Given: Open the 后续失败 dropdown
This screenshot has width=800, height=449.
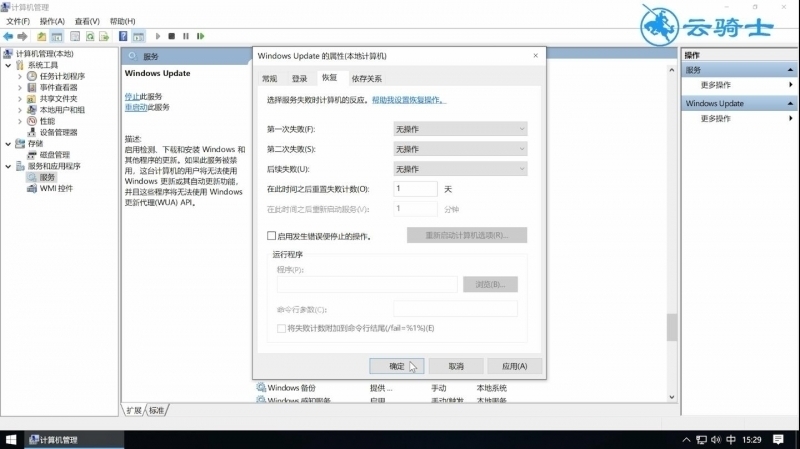Looking at the screenshot, I should pos(460,169).
